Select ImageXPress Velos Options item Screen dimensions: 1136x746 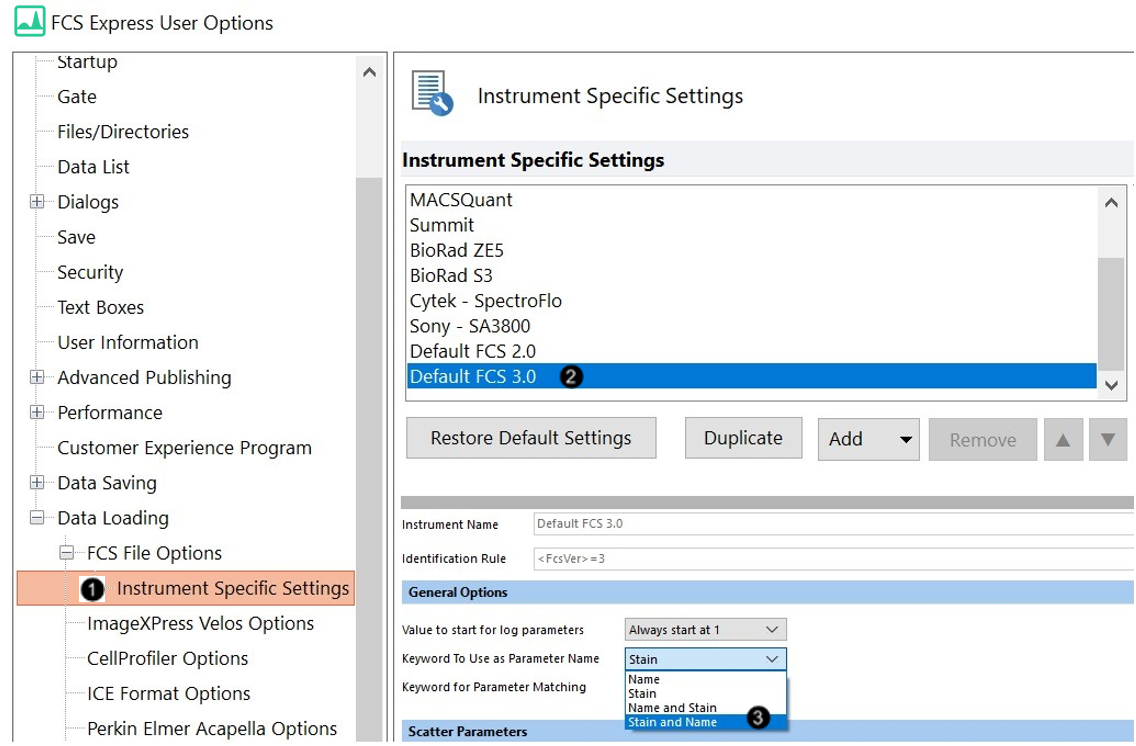point(201,623)
